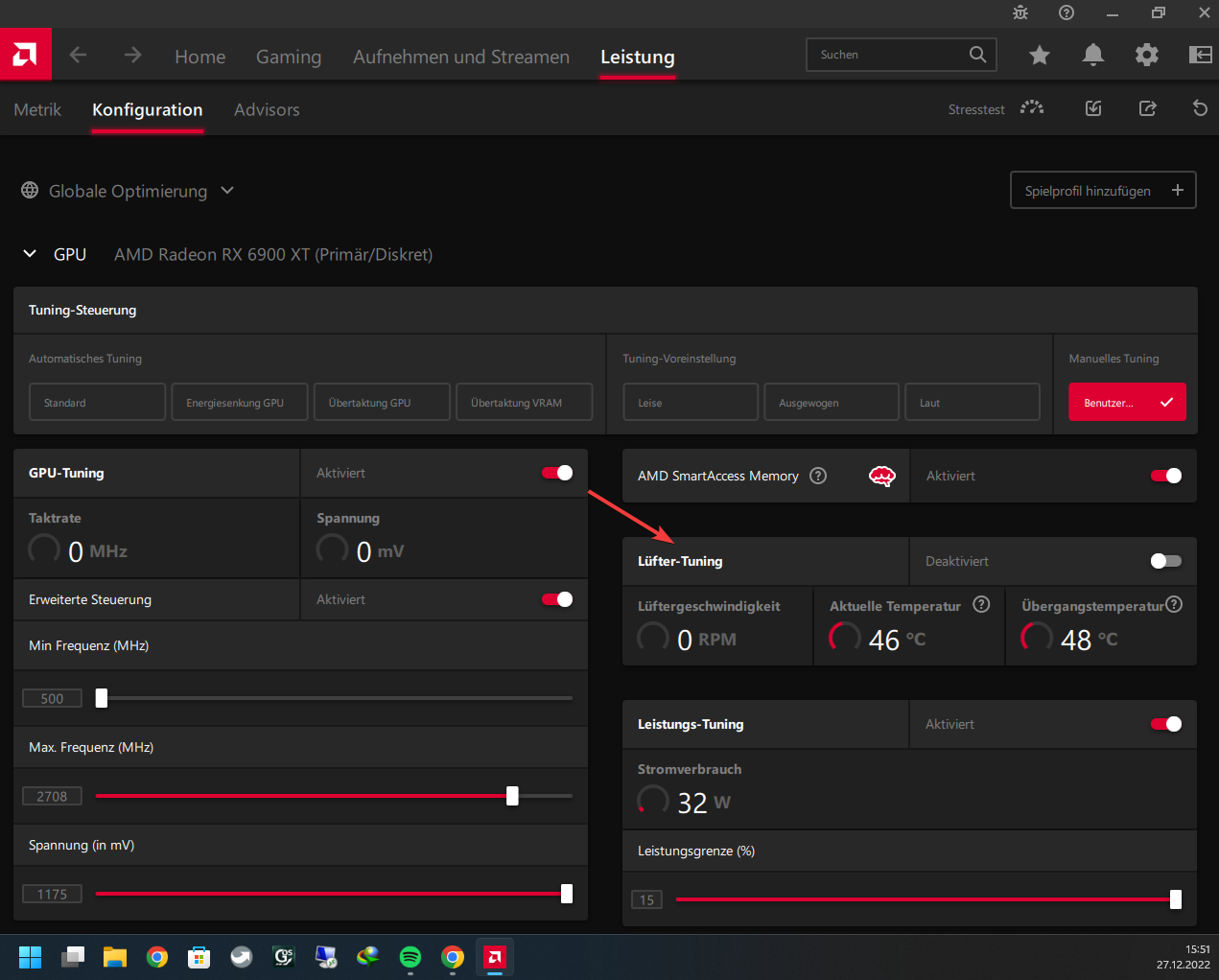The height and width of the screenshot is (980, 1219).
Task: Select Laut tuning preset
Action: coord(973,402)
